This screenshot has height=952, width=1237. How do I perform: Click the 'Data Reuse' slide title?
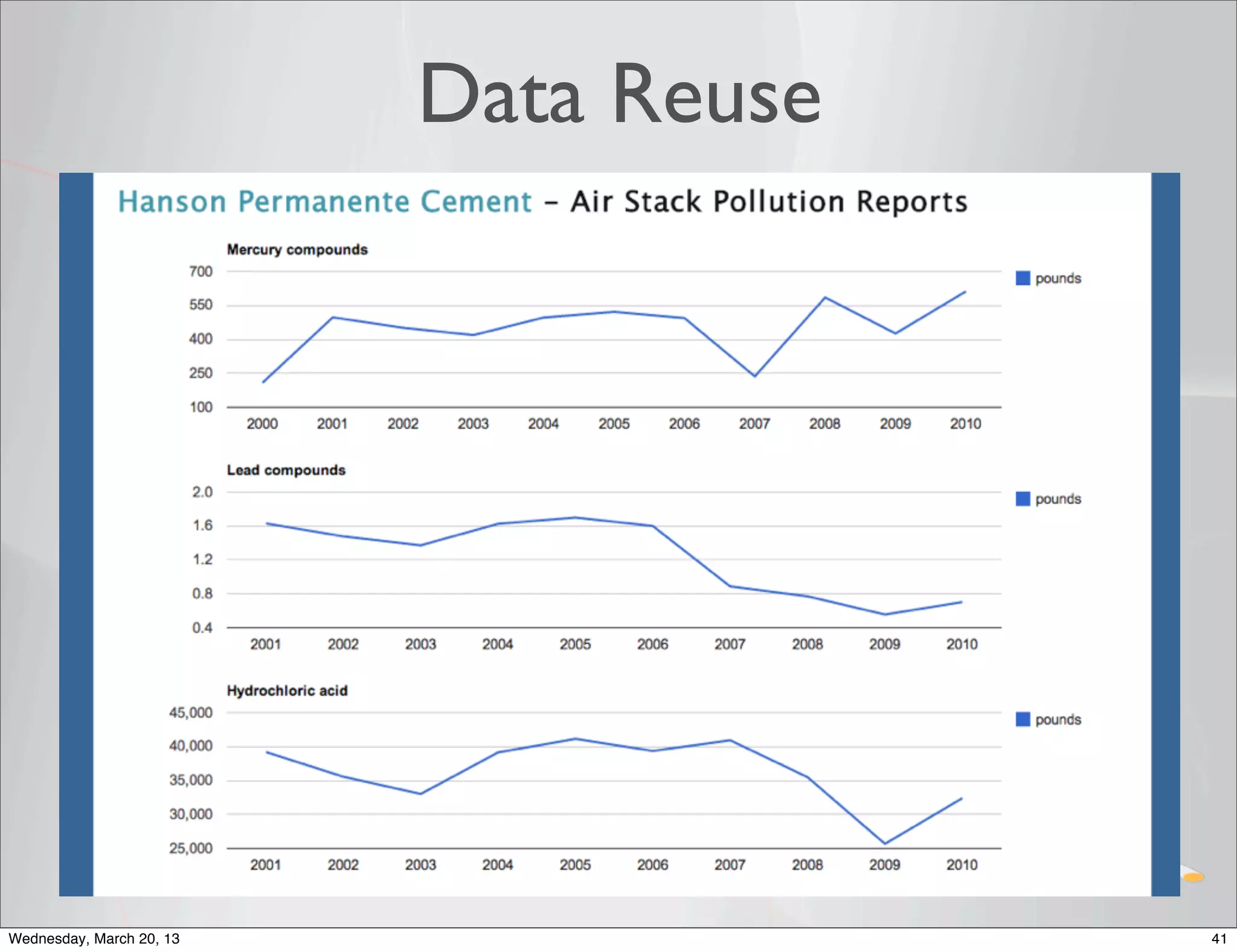(620, 94)
